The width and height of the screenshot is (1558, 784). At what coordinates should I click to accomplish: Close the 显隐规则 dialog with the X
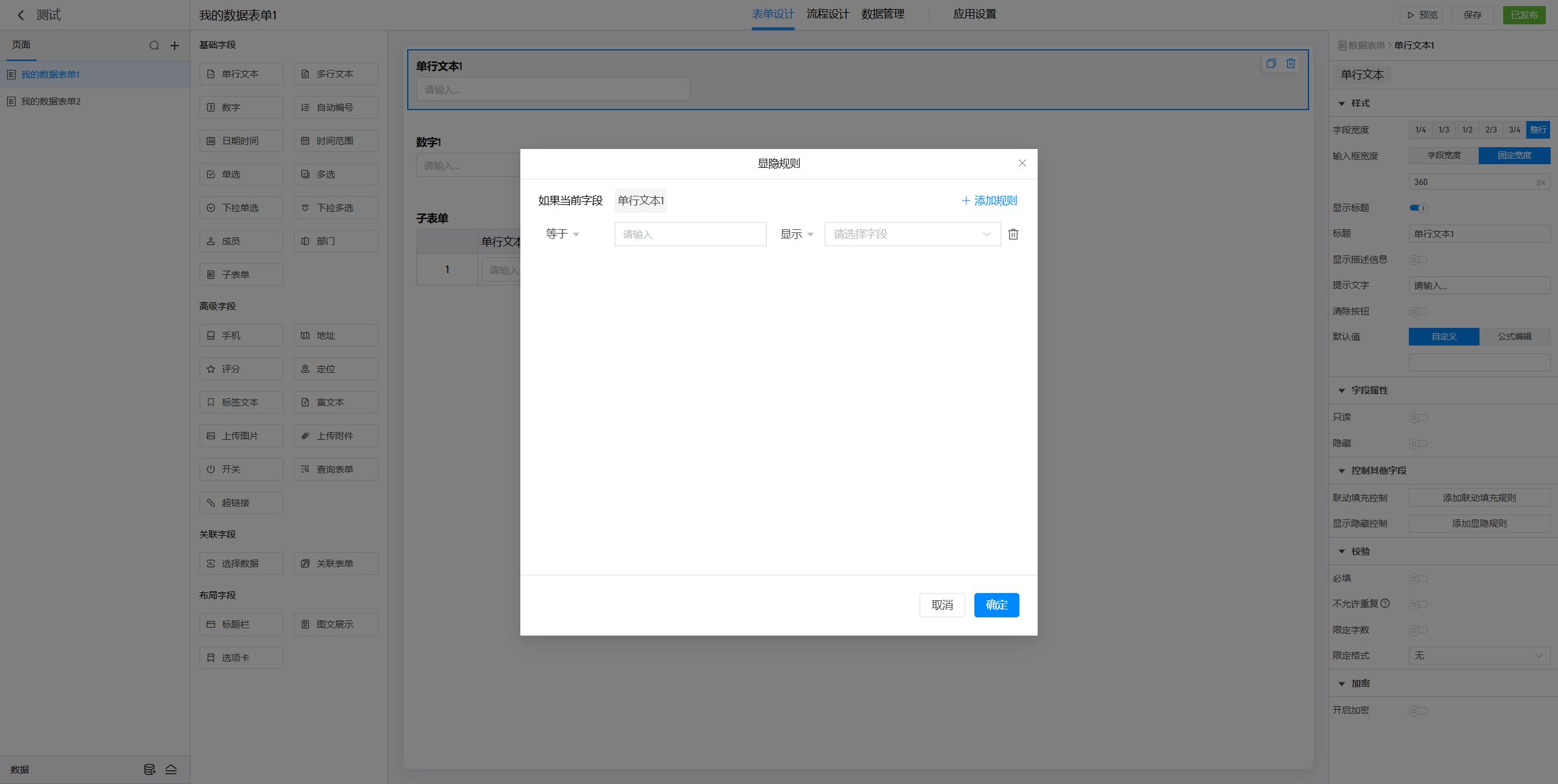[1022, 163]
